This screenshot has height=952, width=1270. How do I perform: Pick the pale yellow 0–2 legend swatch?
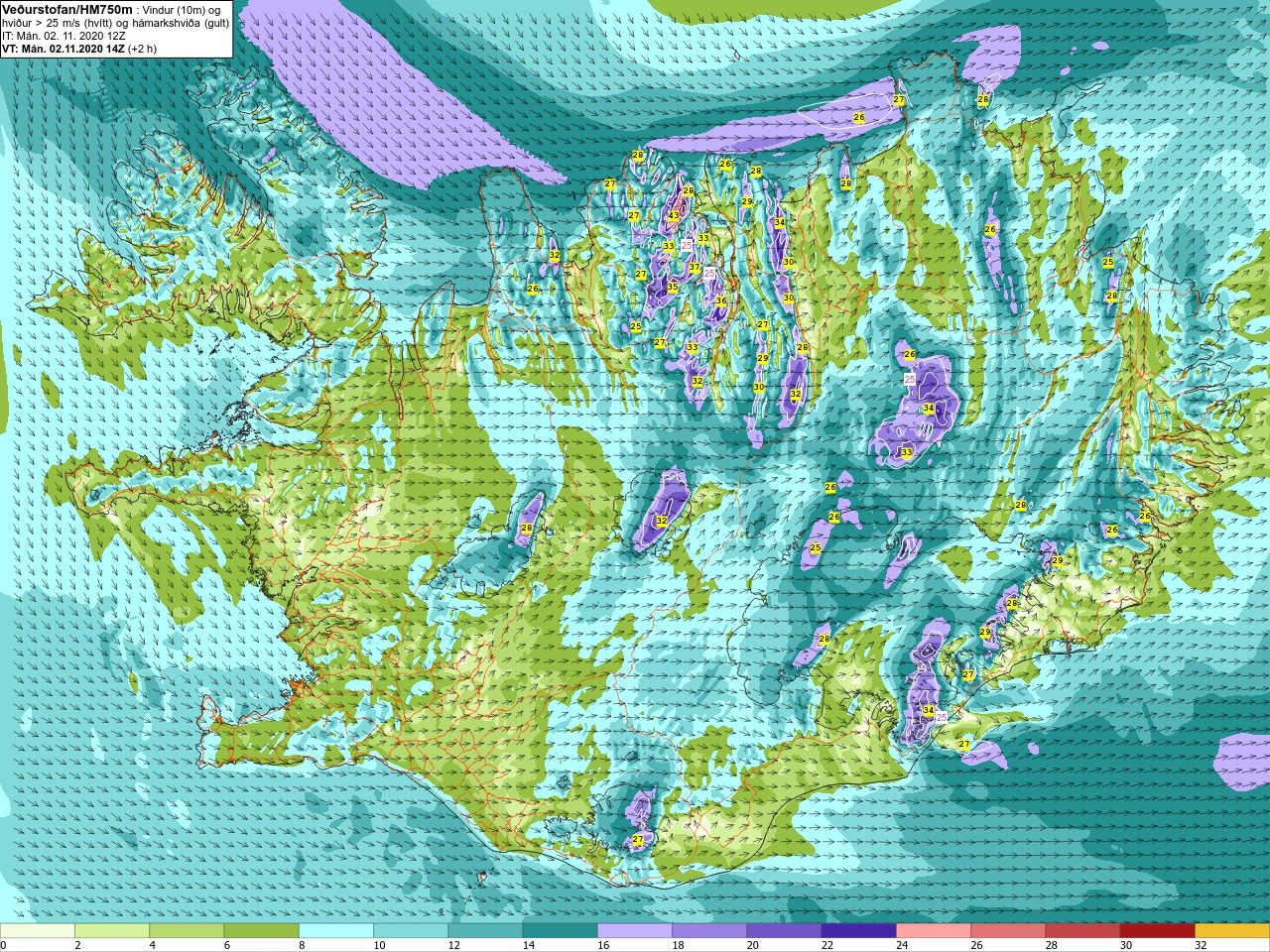click(x=38, y=931)
